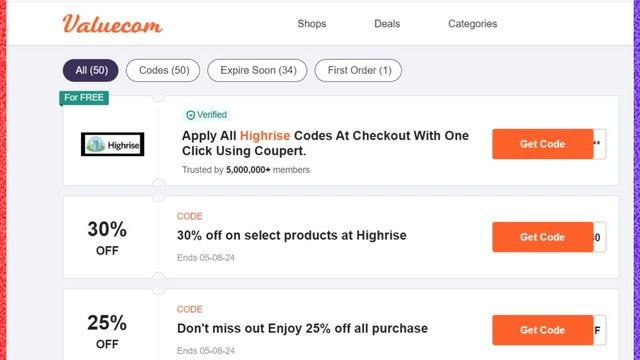Click the Valuecom logo
The height and width of the screenshot is (360, 640).
tap(112, 24)
